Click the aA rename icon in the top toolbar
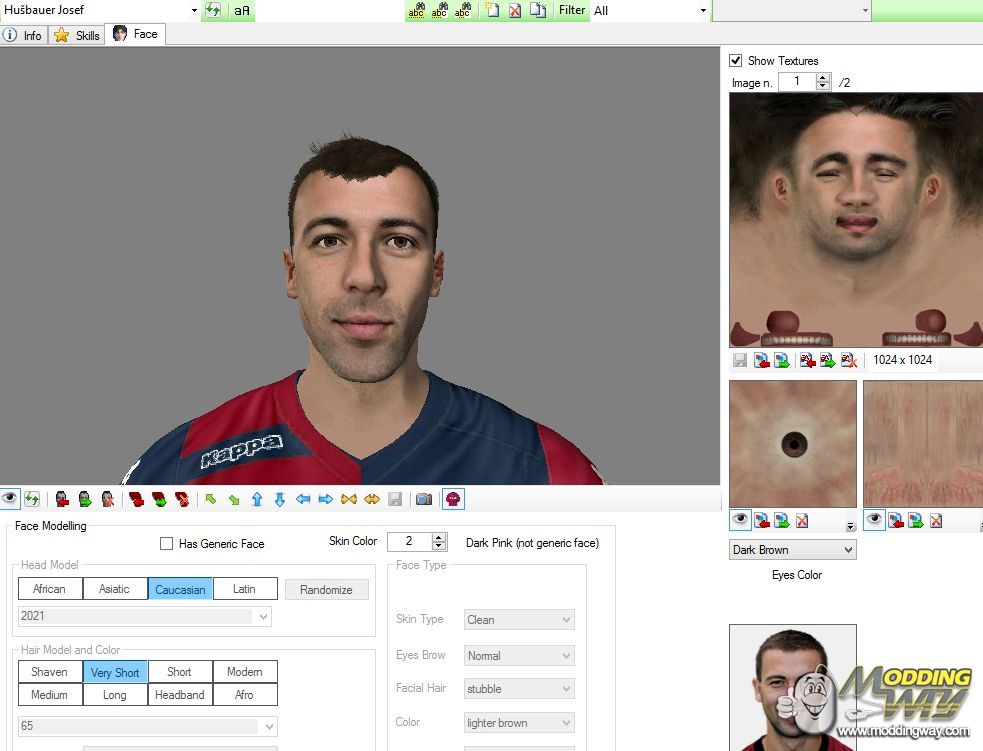This screenshot has height=751, width=983. click(x=242, y=11)
